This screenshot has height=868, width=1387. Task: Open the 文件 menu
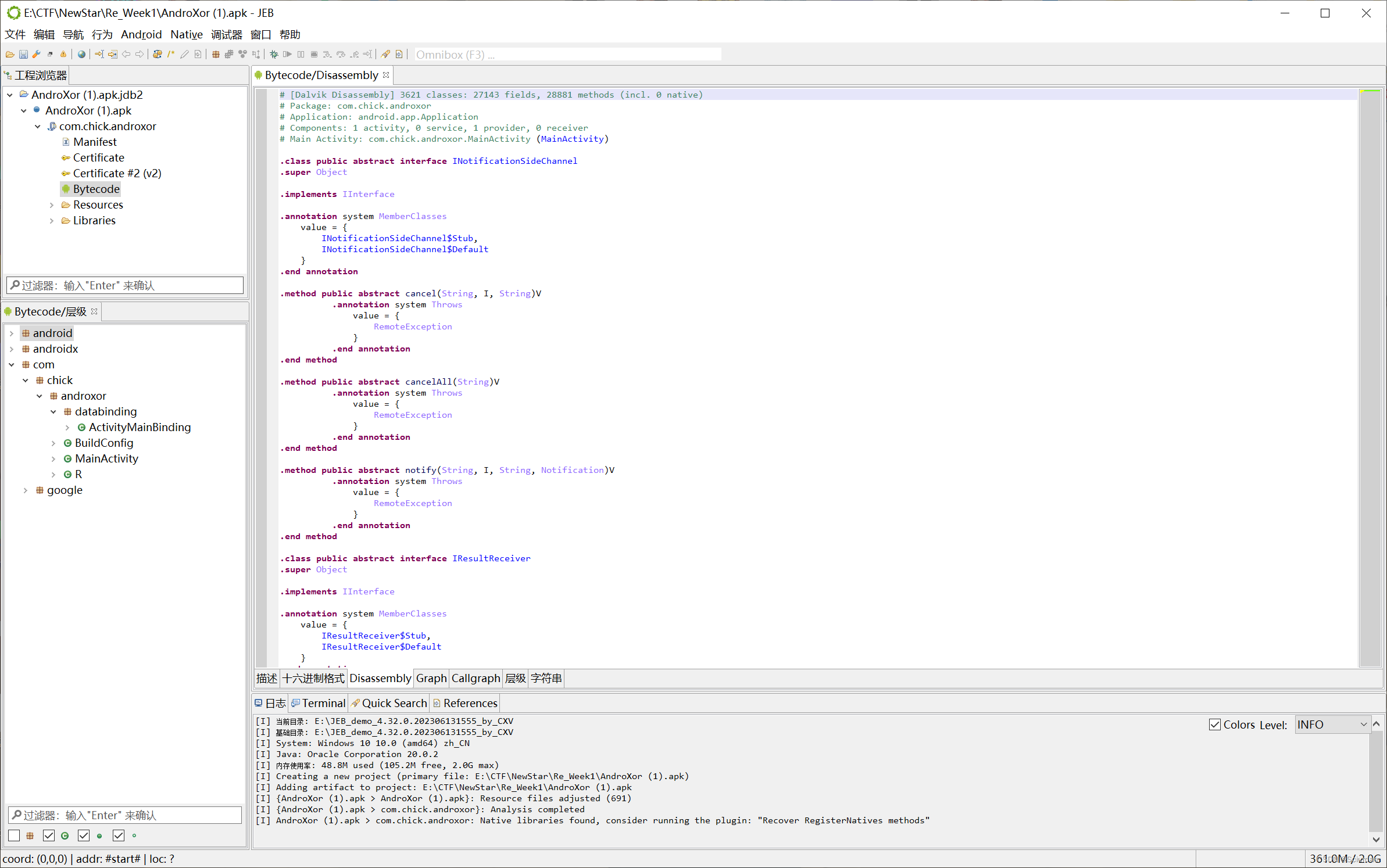15,34
